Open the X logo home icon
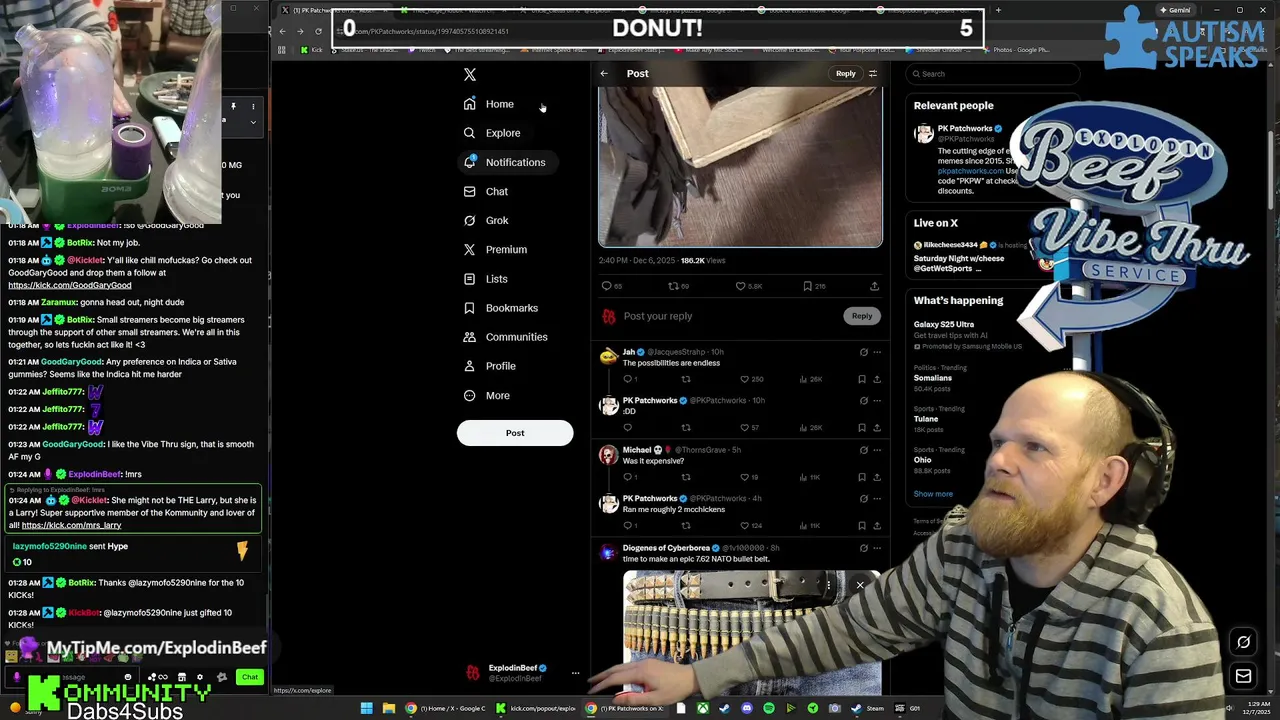1280x720 pixels. 470,74
